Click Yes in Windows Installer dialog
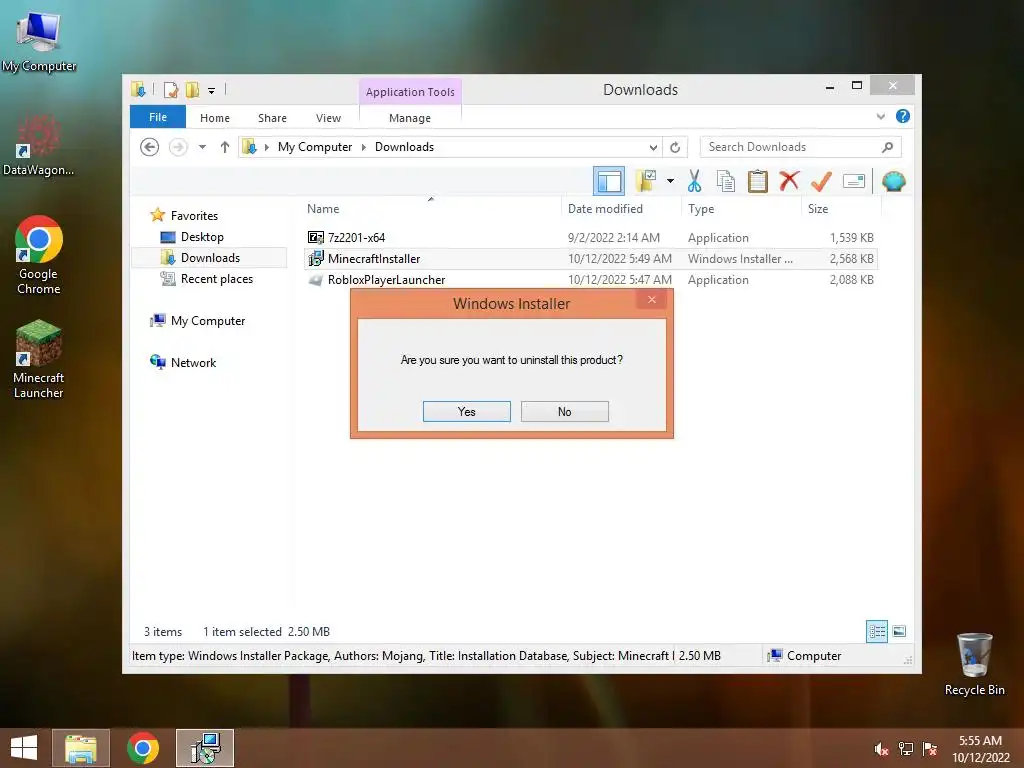 point(466,411)
